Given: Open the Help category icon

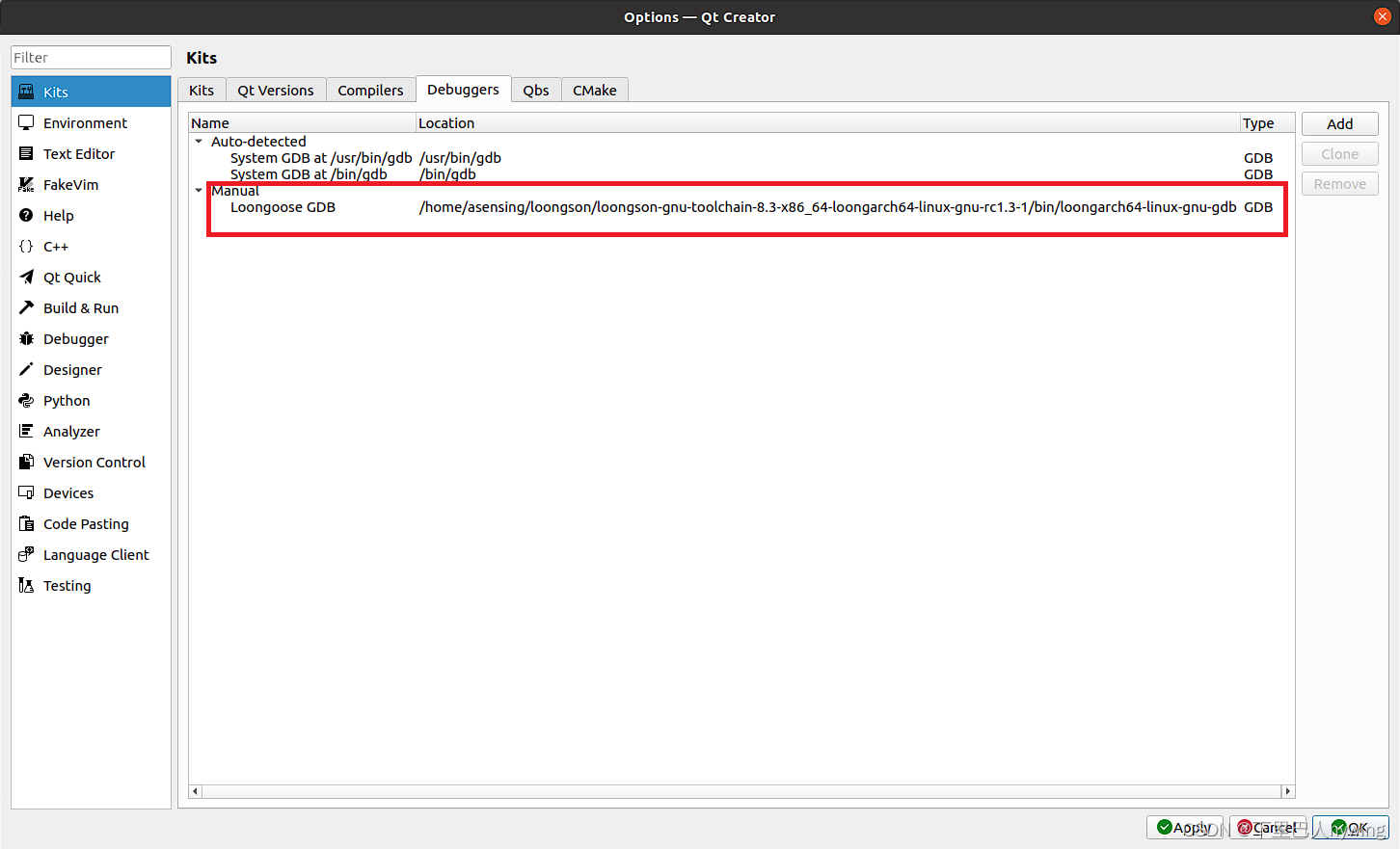Looking at the screenshot, I should pos(26,215).
